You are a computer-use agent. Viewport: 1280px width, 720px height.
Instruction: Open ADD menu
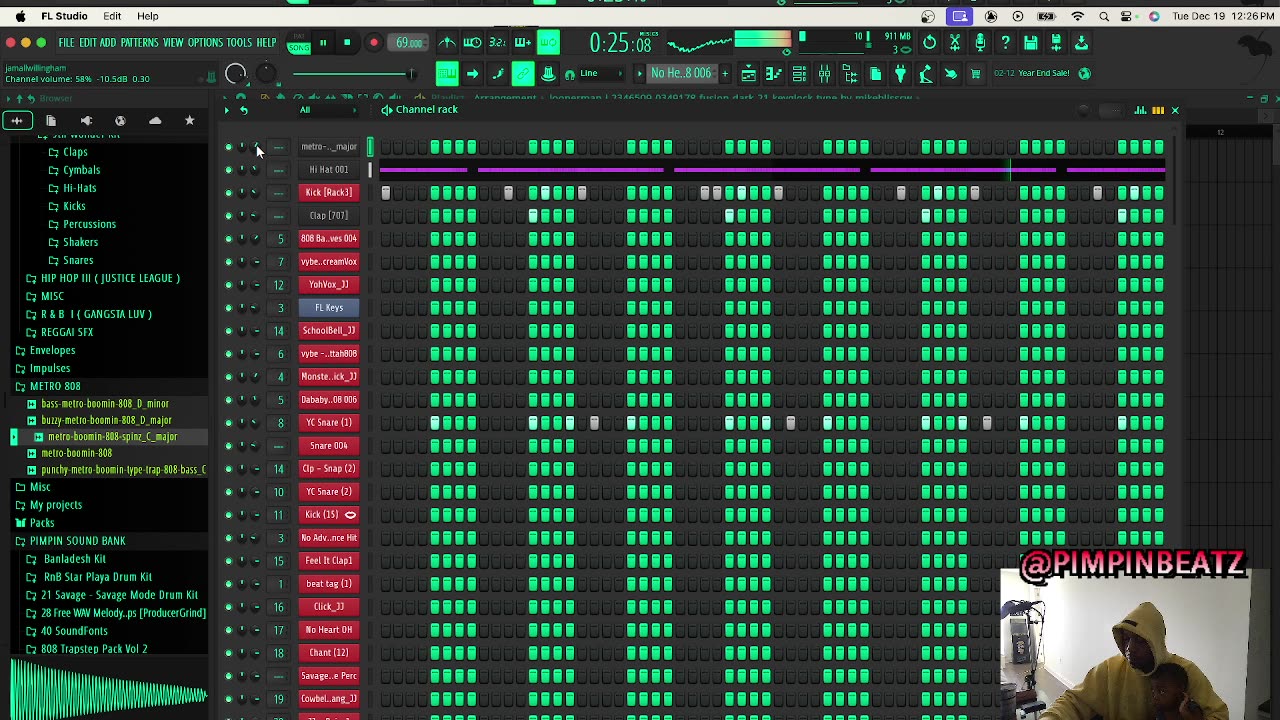108,43
